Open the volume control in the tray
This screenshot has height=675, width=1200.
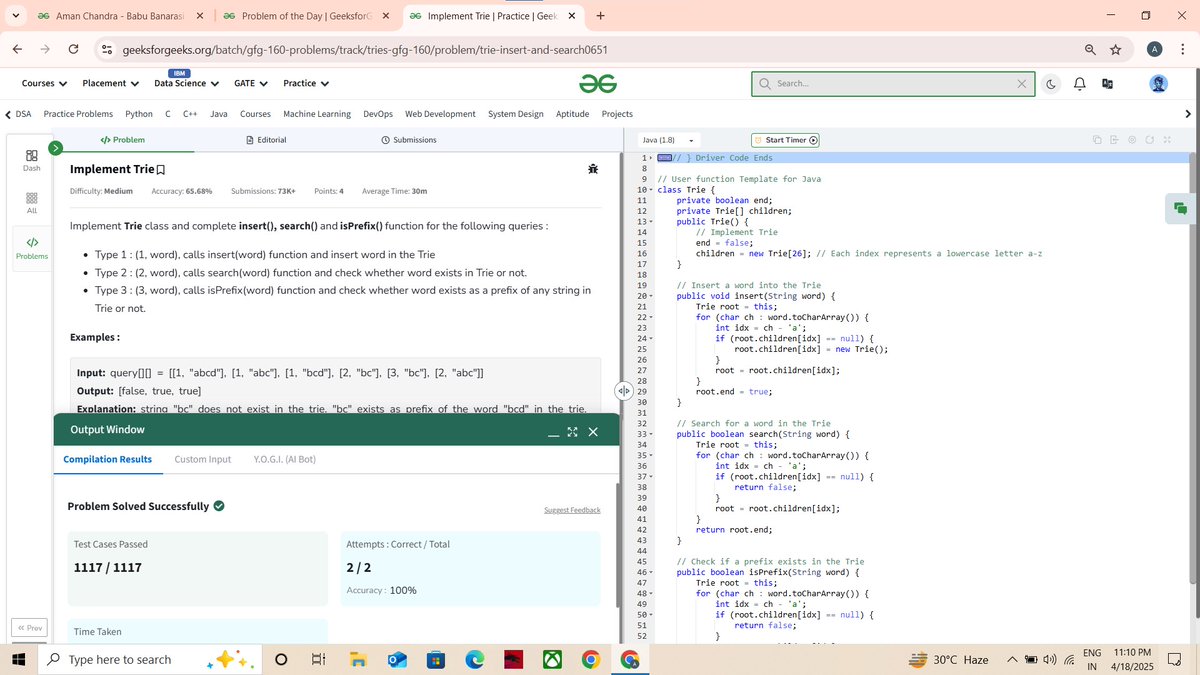[x=1050, y=659]
